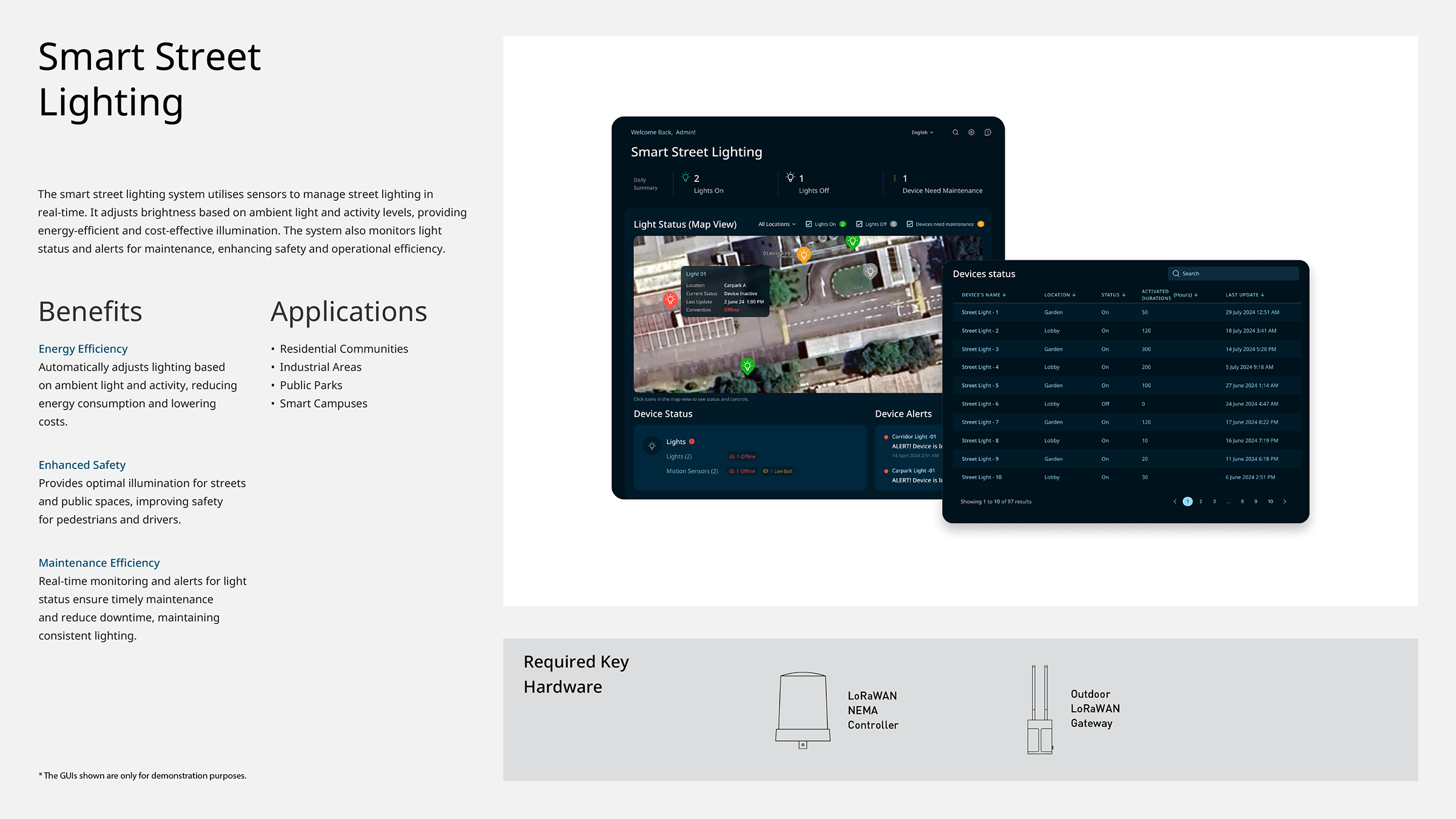Sort table by Last Update column
Viewport: 1456px width, 819px height.
[x=1244, y=295]
